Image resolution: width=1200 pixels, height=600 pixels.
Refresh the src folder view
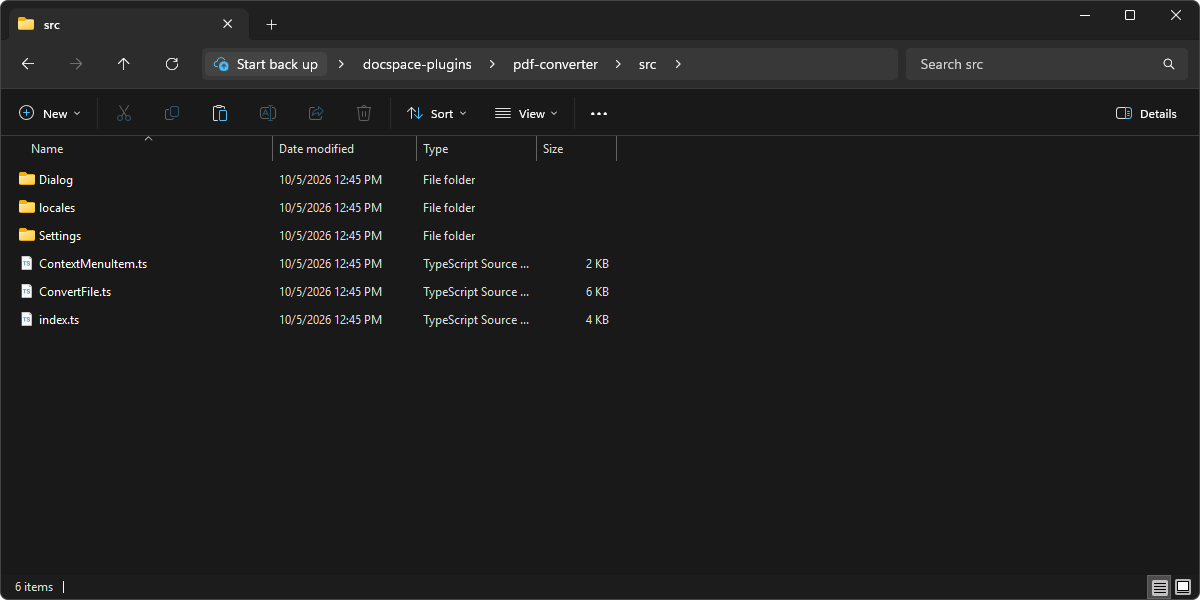(x=172, y=64)
